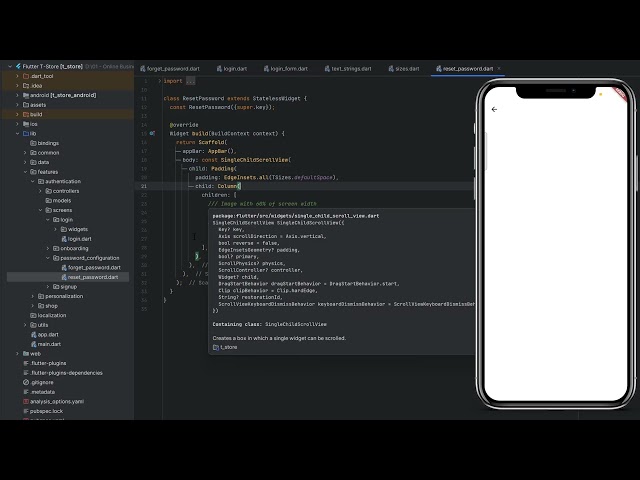Expand the signup folder
Viewport: 640px width, 480px height.
click(48, 287)
